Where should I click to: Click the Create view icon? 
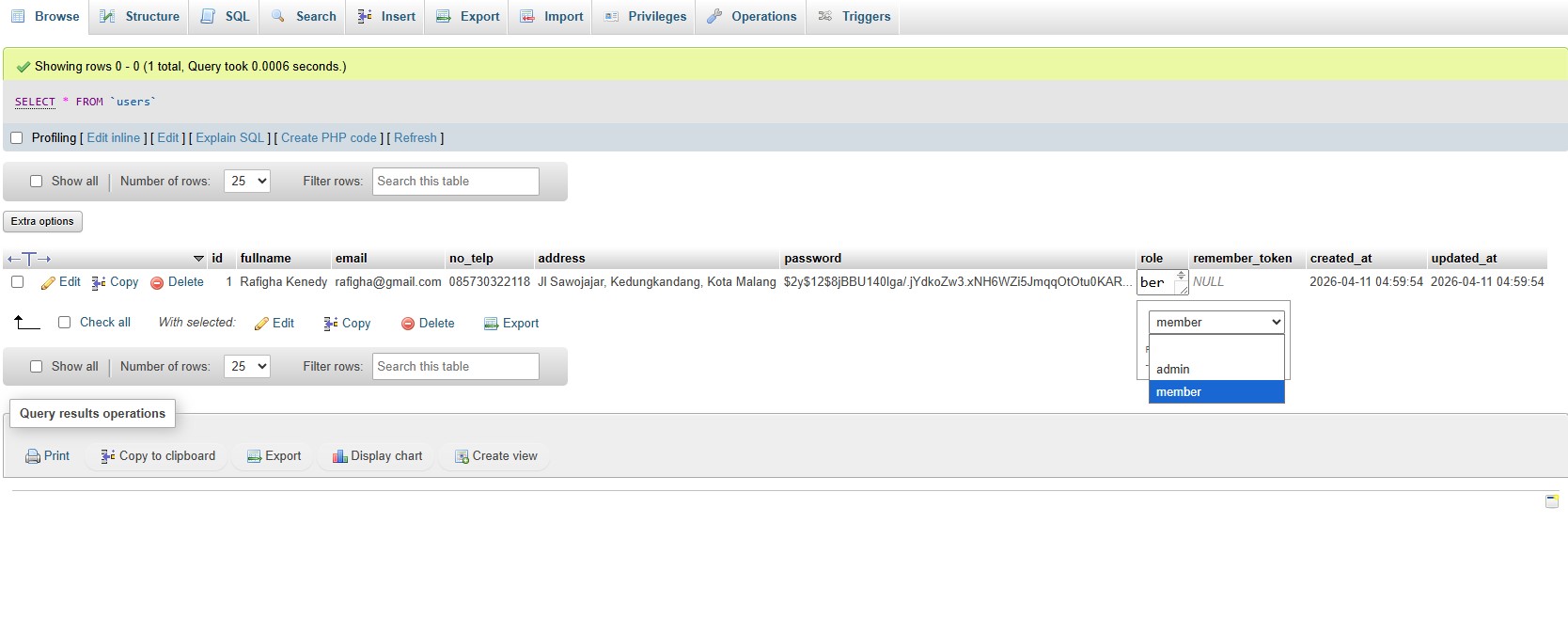tap(462, 456)
